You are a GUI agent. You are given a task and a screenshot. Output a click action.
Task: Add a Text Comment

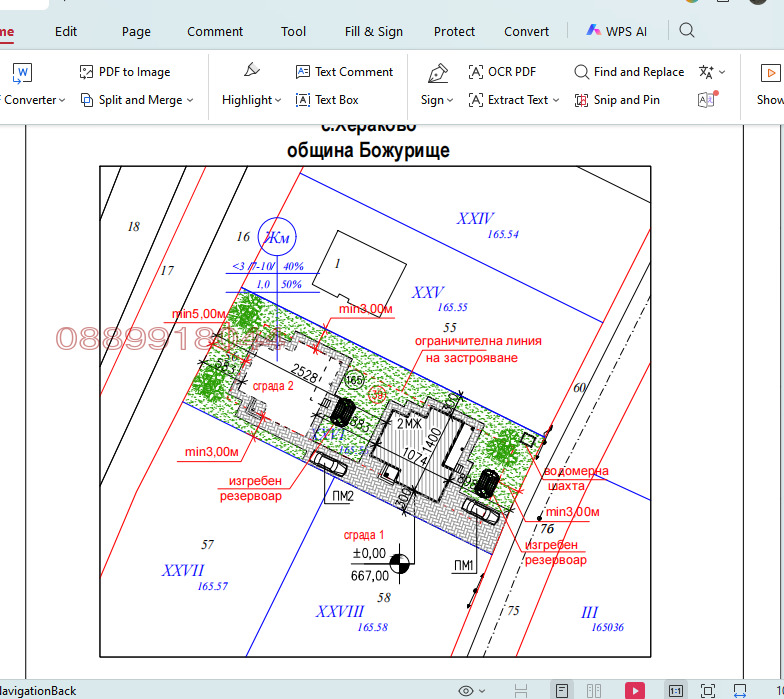tap(344, 72)
